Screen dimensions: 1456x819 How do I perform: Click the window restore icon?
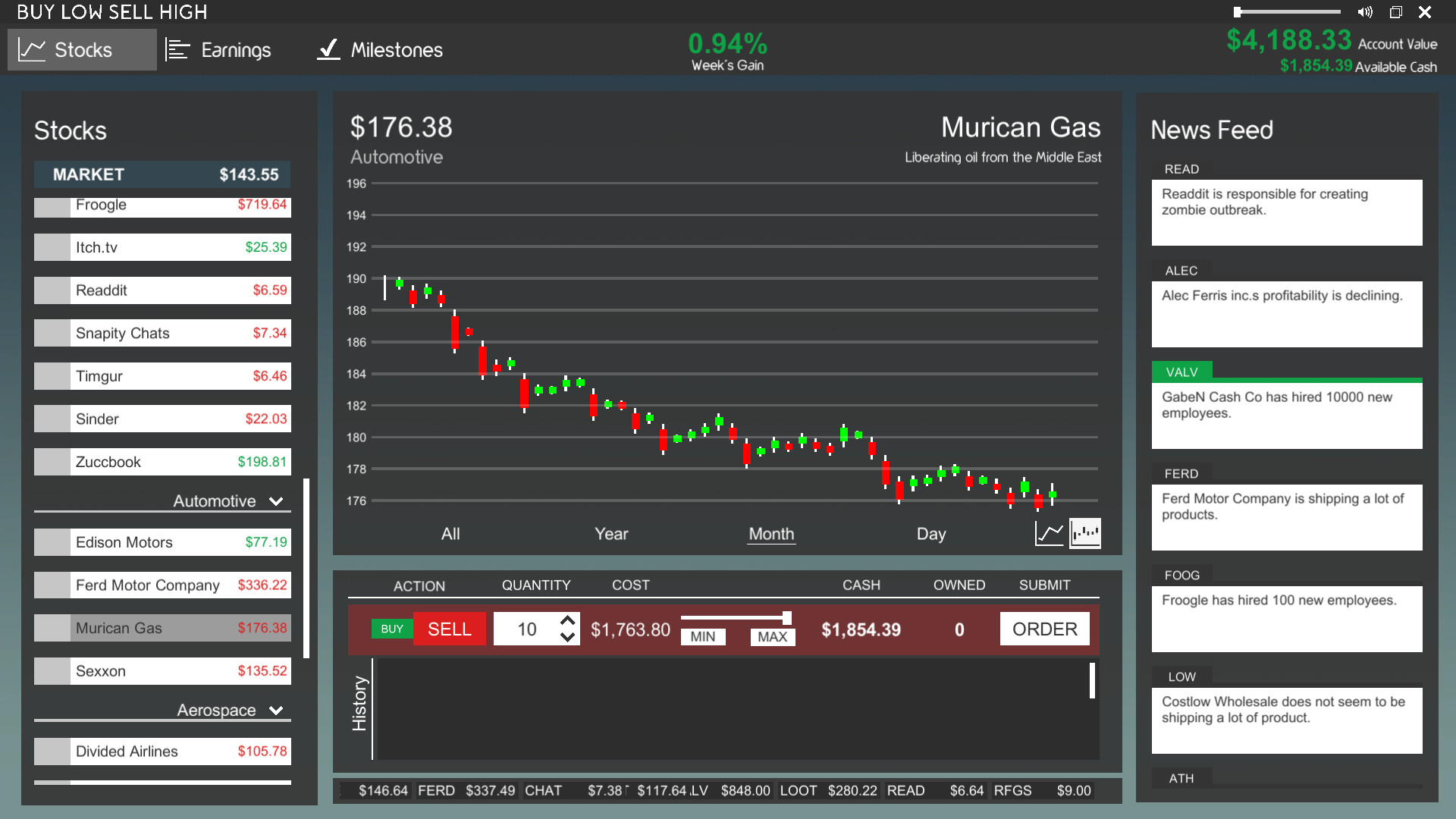(x=1395, y=11)
